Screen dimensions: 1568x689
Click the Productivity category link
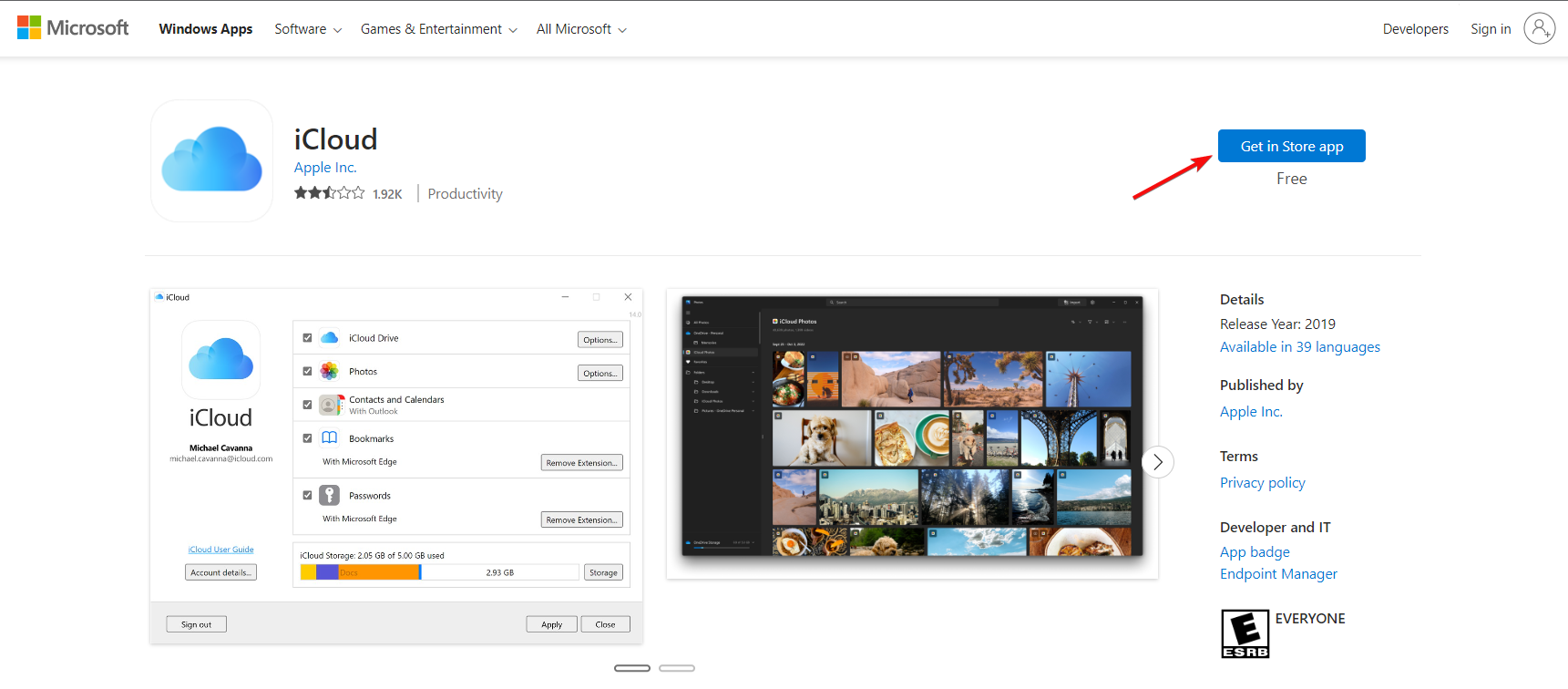[x=465, y=194]
